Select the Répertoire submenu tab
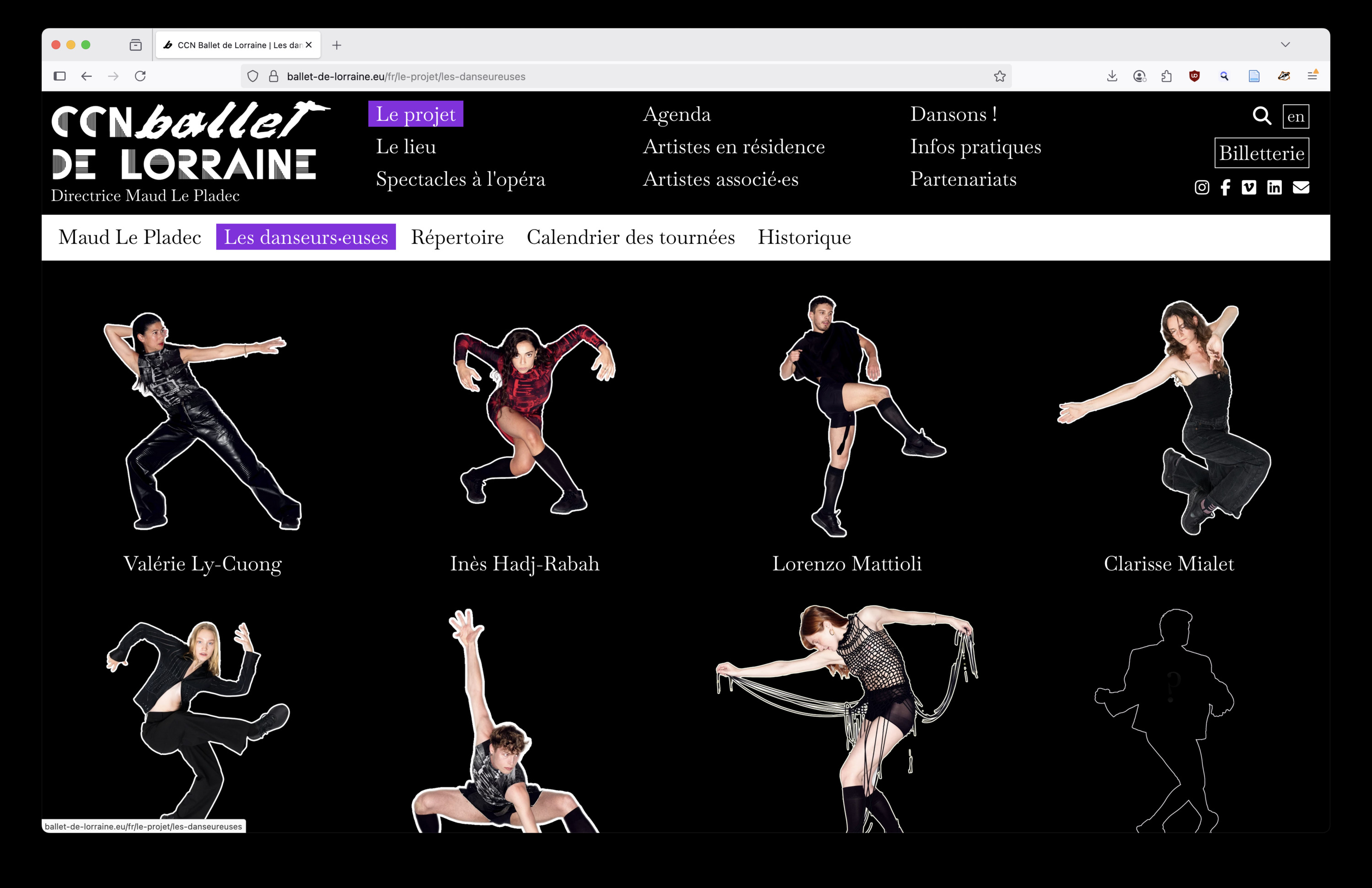 [457, 237]
